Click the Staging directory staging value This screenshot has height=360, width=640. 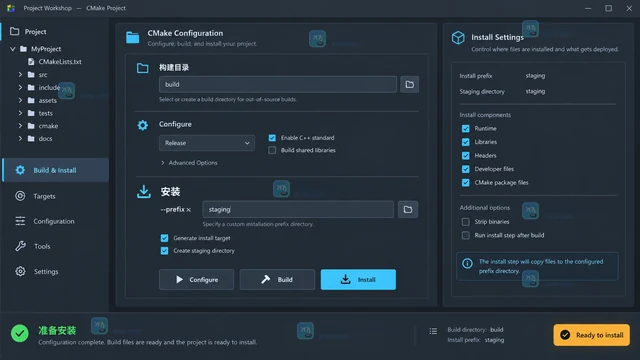click(535, 91)
